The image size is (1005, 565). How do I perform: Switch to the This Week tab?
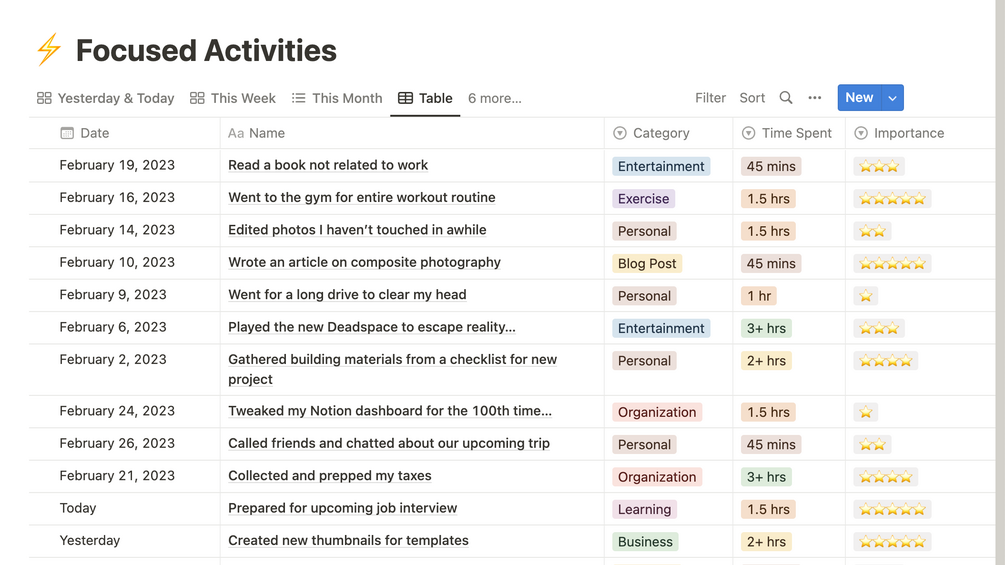coord(233,98)
